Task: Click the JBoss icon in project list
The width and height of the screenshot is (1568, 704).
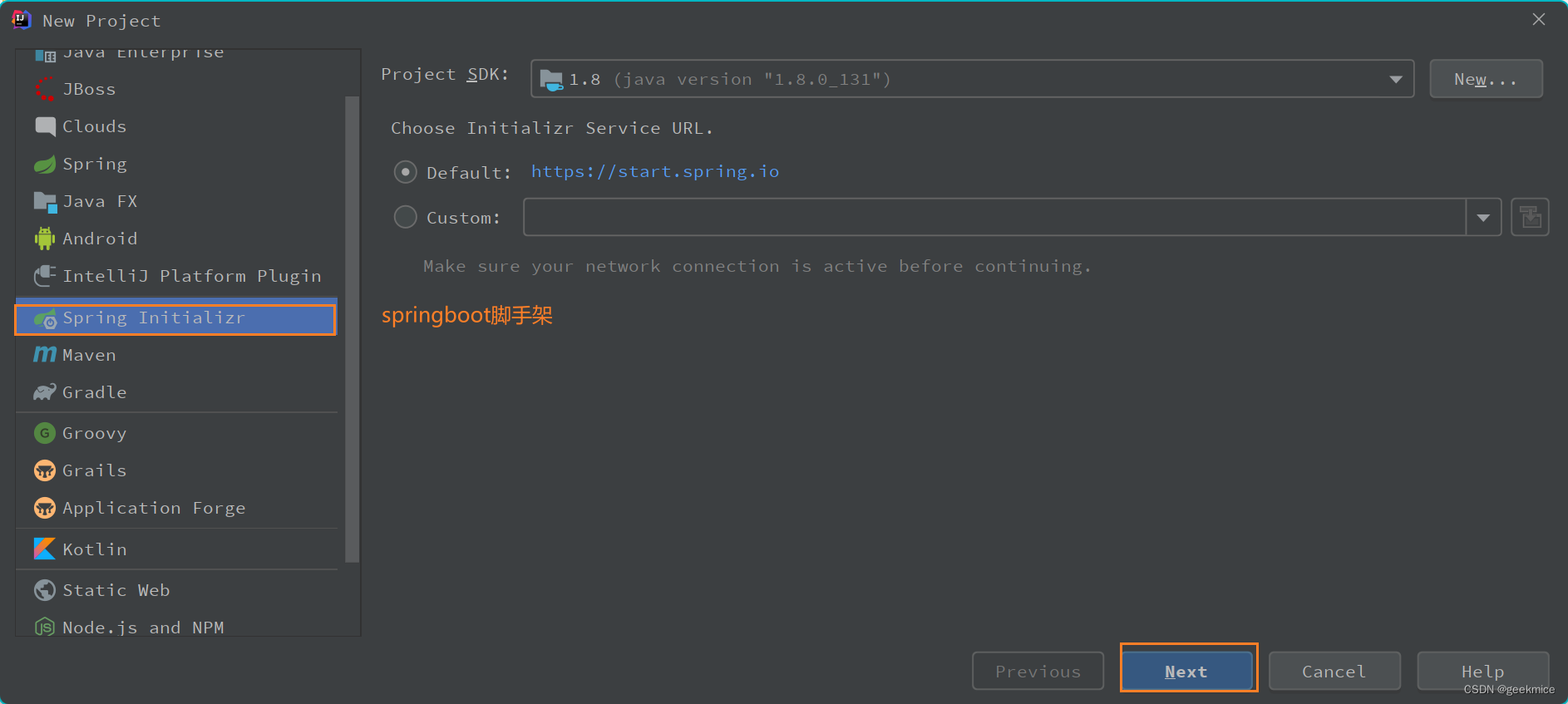Action: point(45,88)
